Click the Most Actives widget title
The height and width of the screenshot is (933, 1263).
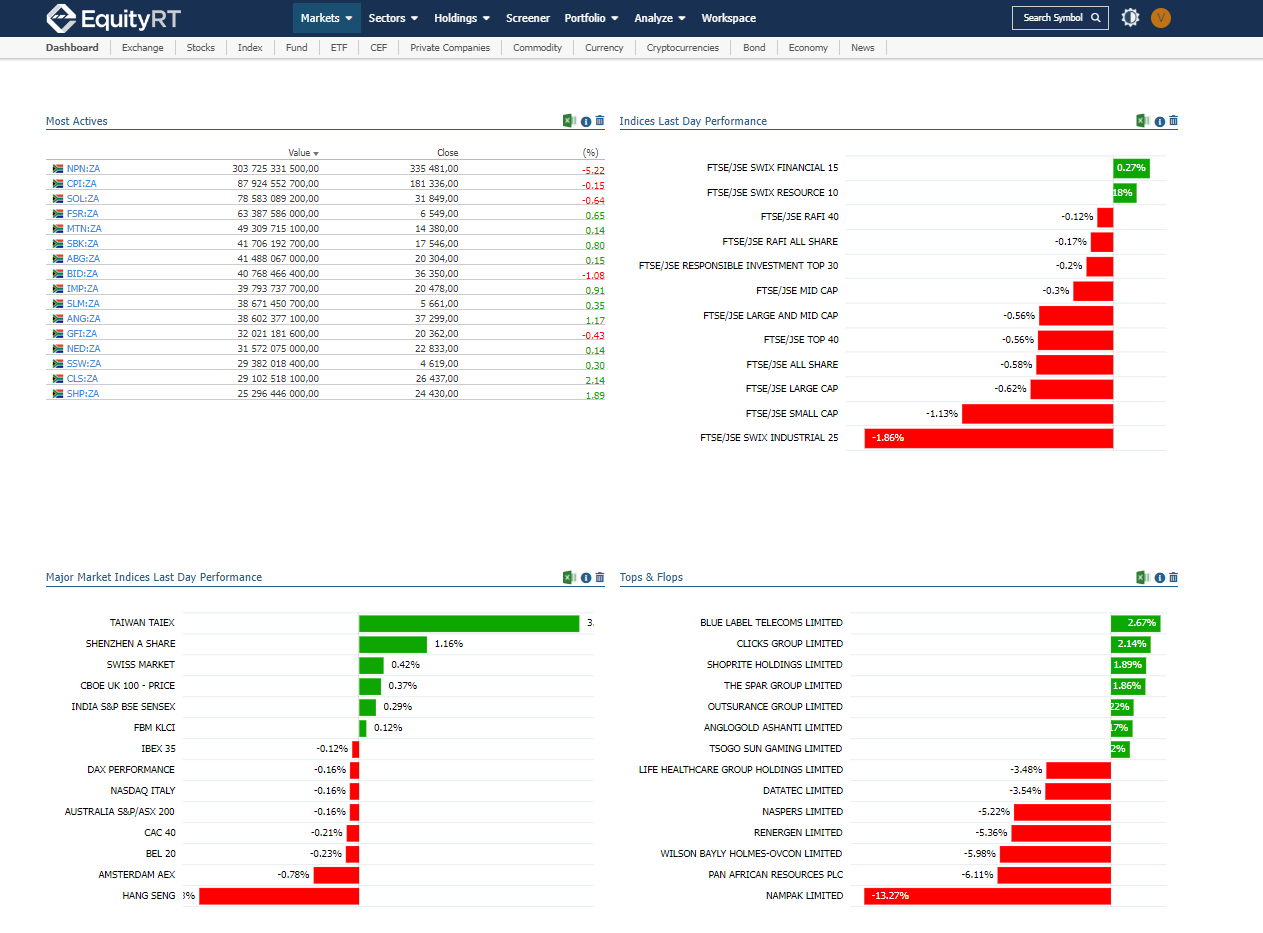(x=77, y=121)
